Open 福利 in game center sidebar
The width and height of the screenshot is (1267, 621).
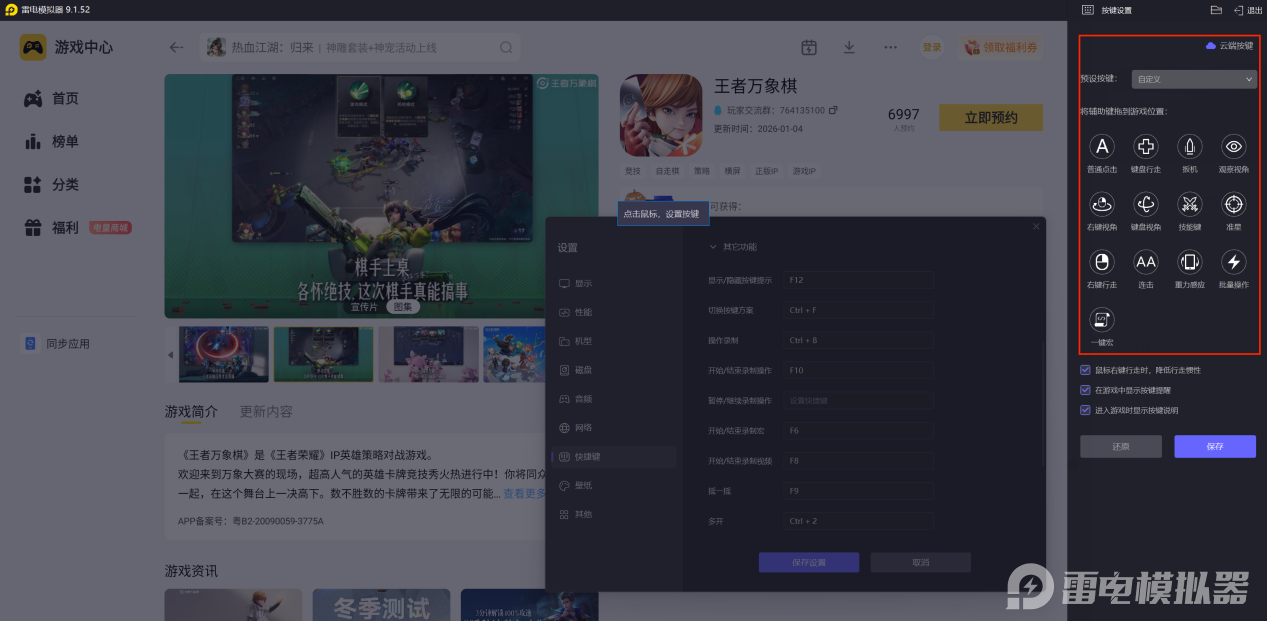coord(65,227)
